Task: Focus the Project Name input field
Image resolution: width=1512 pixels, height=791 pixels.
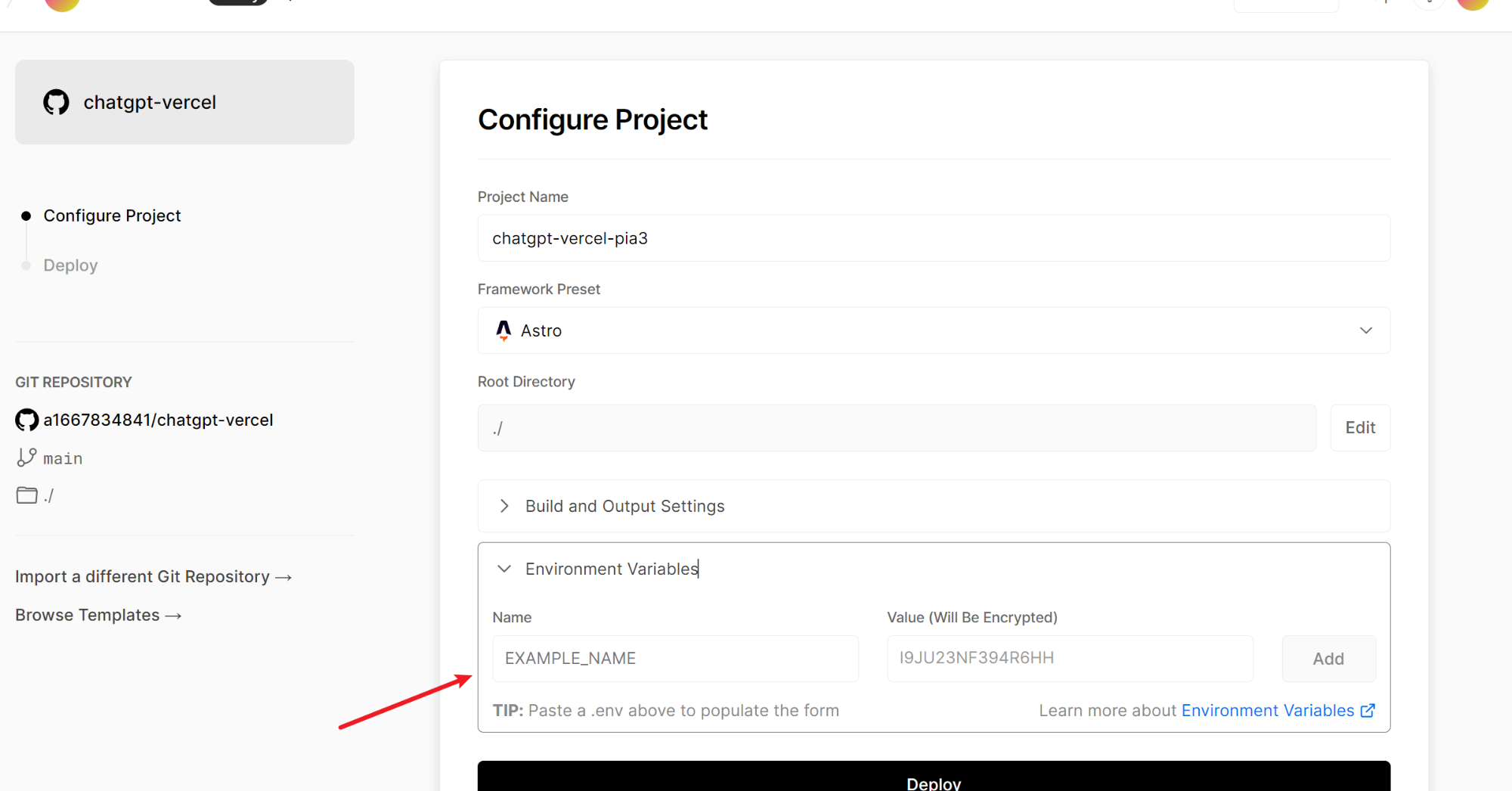Action: (x=934, y=238)
